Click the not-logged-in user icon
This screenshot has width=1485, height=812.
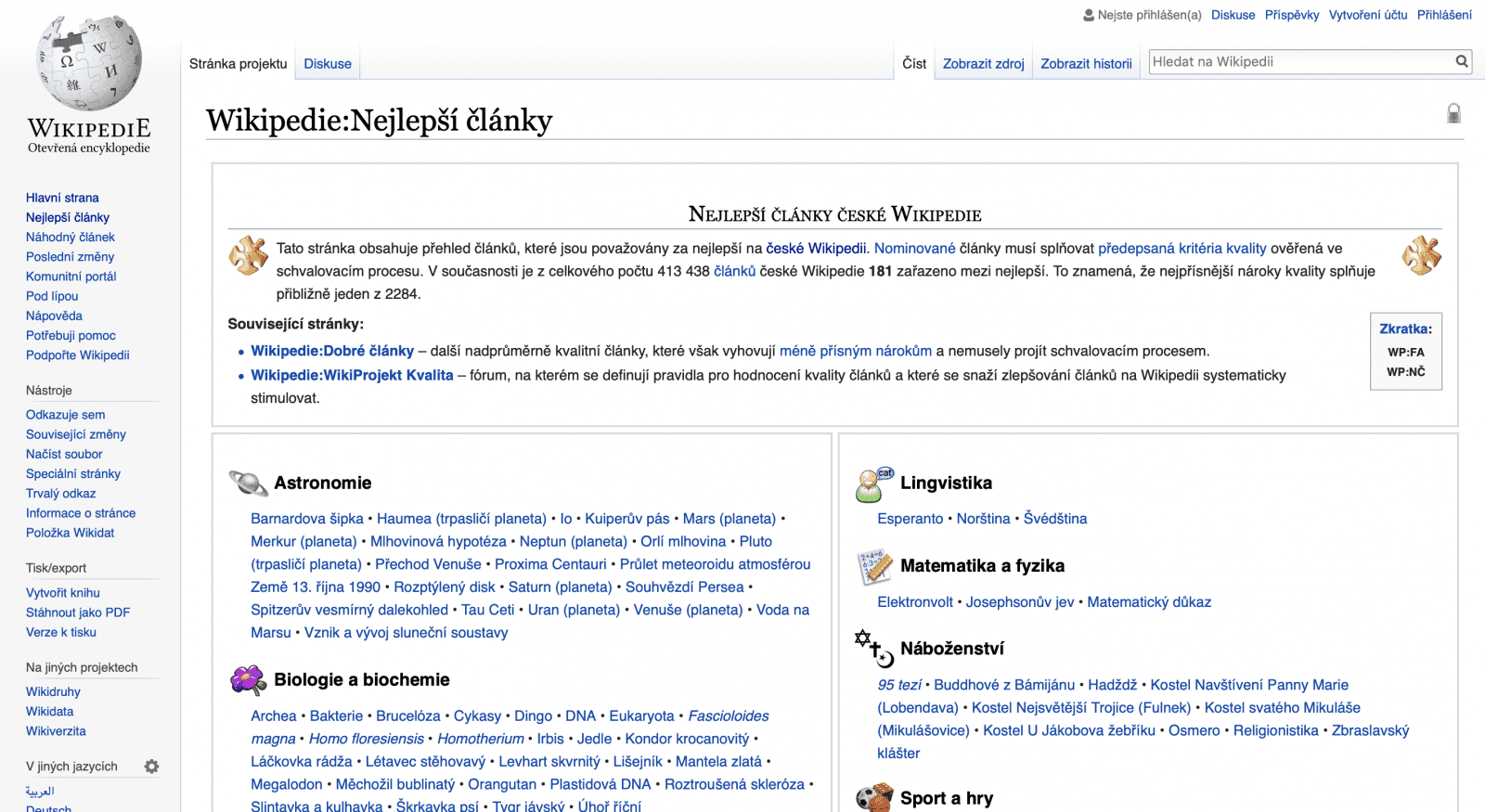tap(1089, 15)
